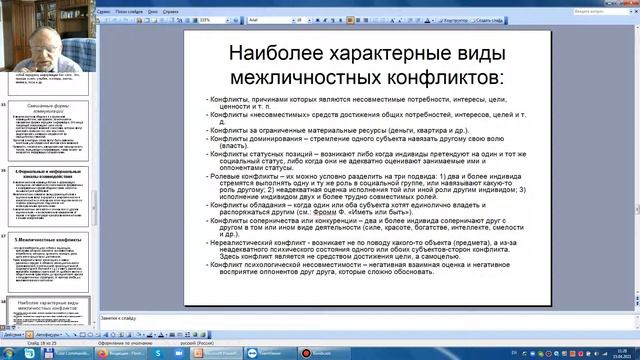This screenshot has width=640, height=360.
Task: Toggle bold formatting
Action: click(x=318, y=20)
